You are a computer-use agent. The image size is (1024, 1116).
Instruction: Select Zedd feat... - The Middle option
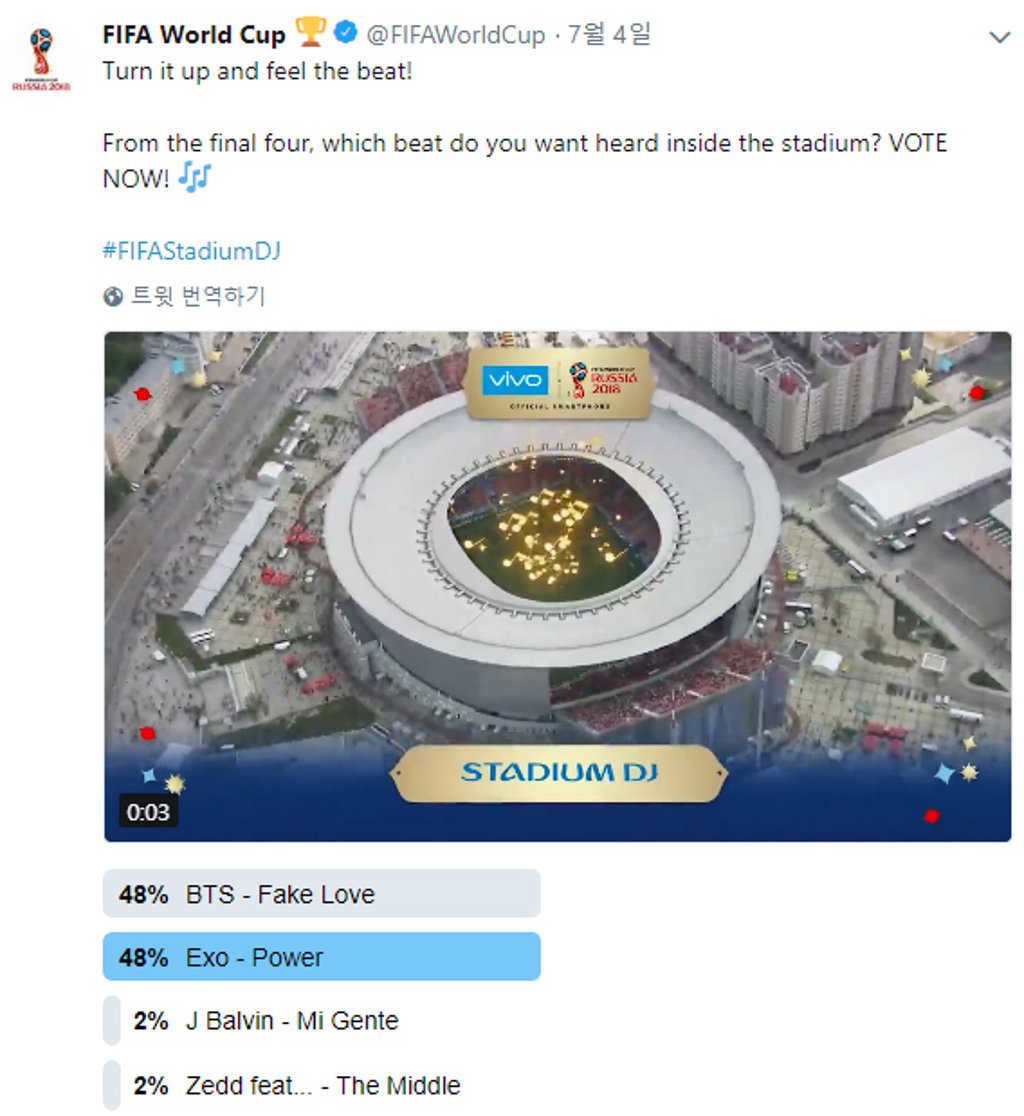pyautogui.click(x=322, y=1085)
